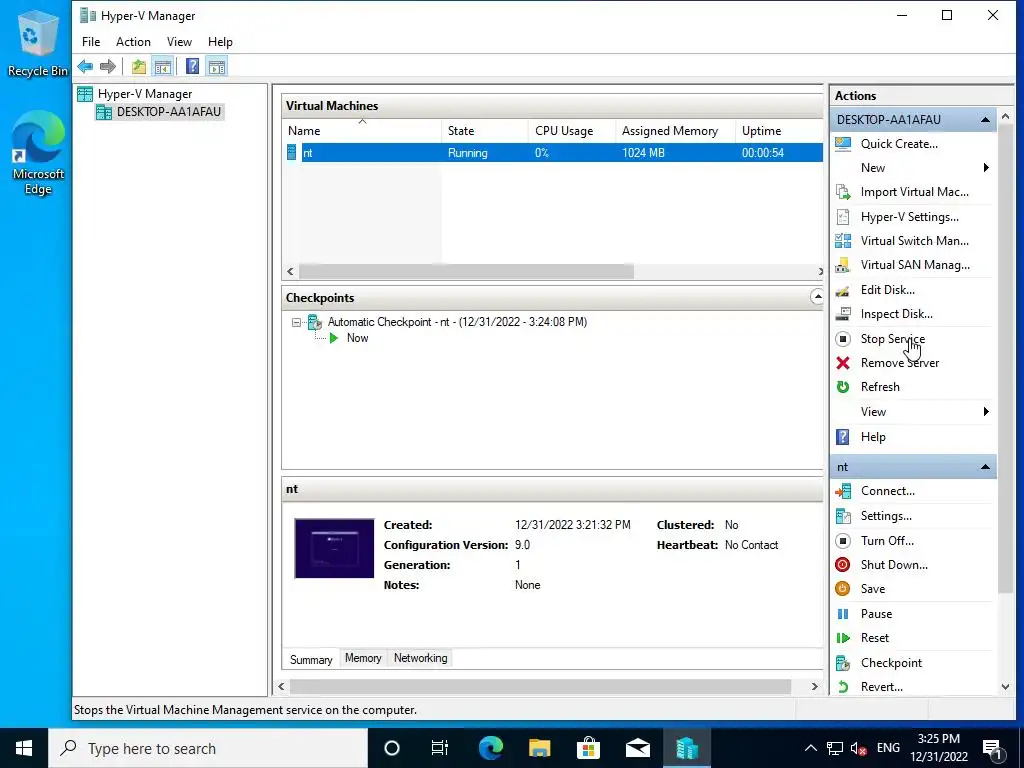This screenshot has height=768, width=1024.
Task: Click Pause for the nt VM
Action: click(x=876, y=614)
